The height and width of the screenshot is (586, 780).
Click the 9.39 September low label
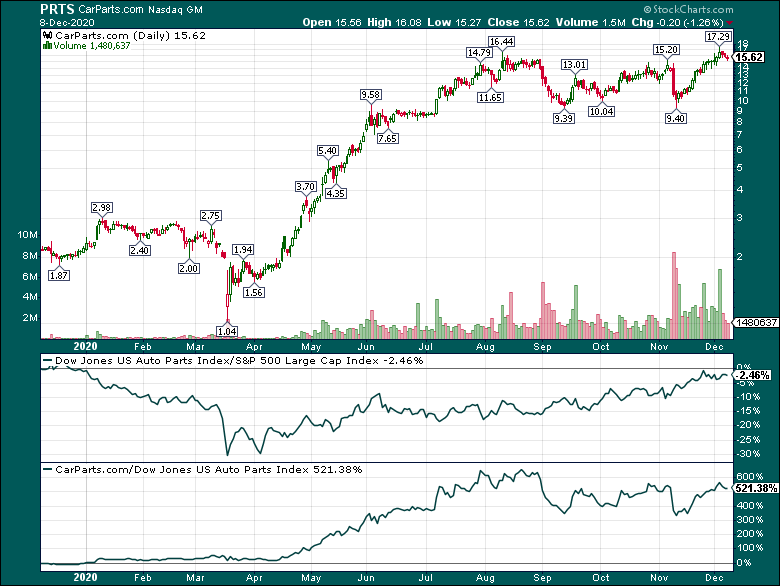pyautogui.click(x=564, y=118)
